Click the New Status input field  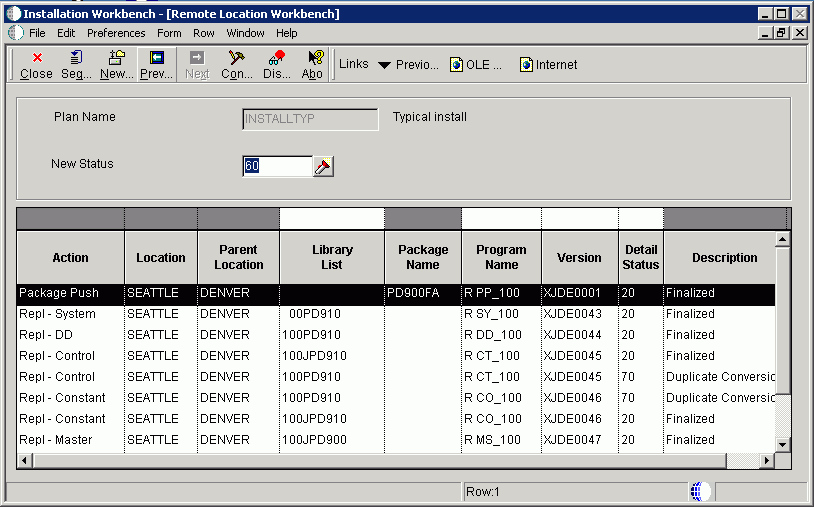click(277, 167)
